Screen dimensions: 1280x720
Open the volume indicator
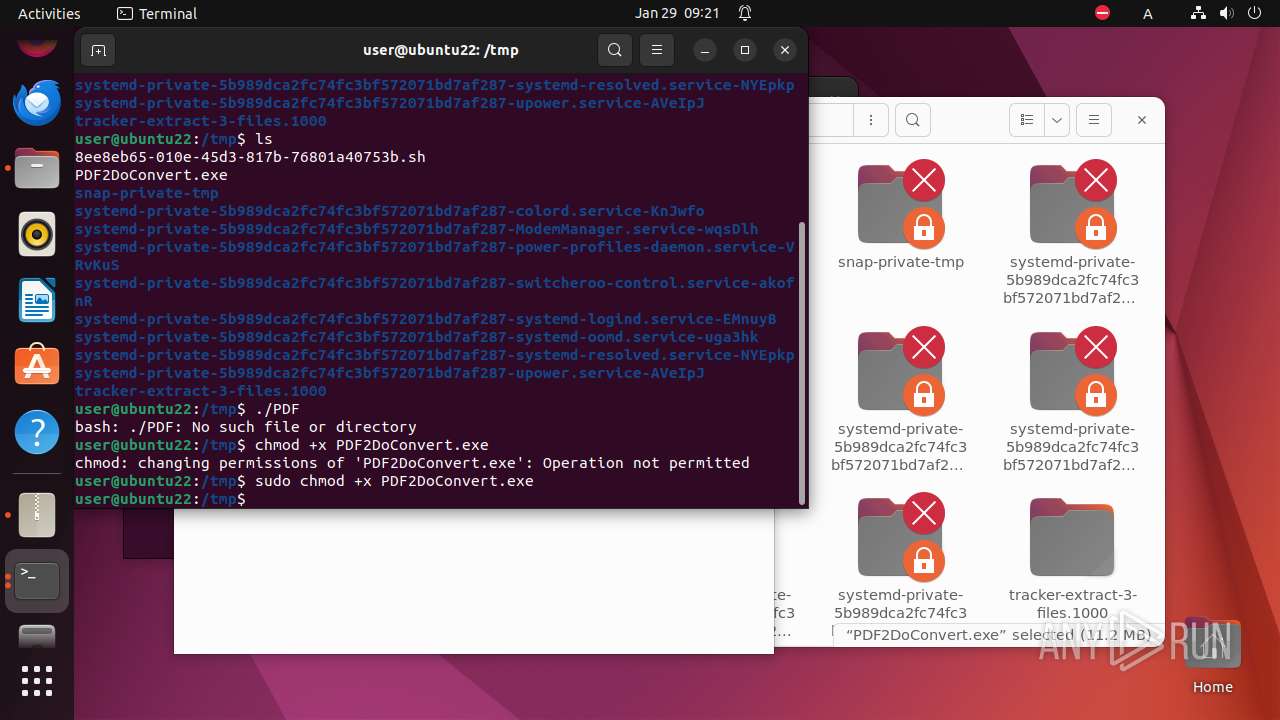click(x=1226, y=13)
